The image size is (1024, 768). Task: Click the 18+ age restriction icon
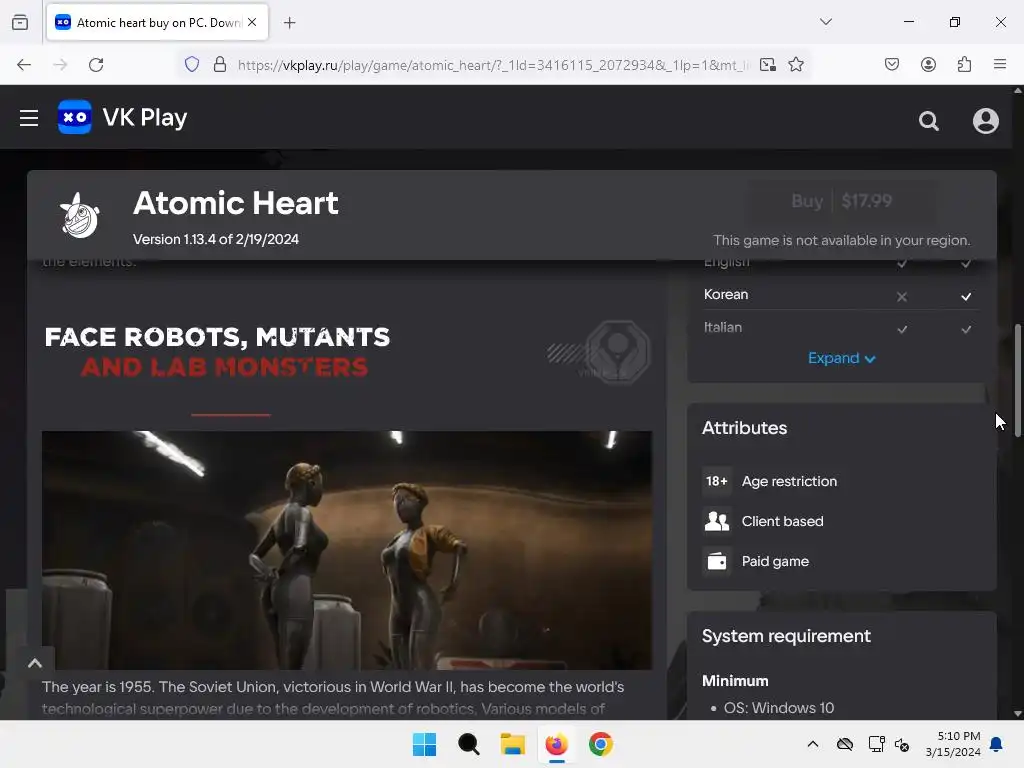tap(716, 481)
